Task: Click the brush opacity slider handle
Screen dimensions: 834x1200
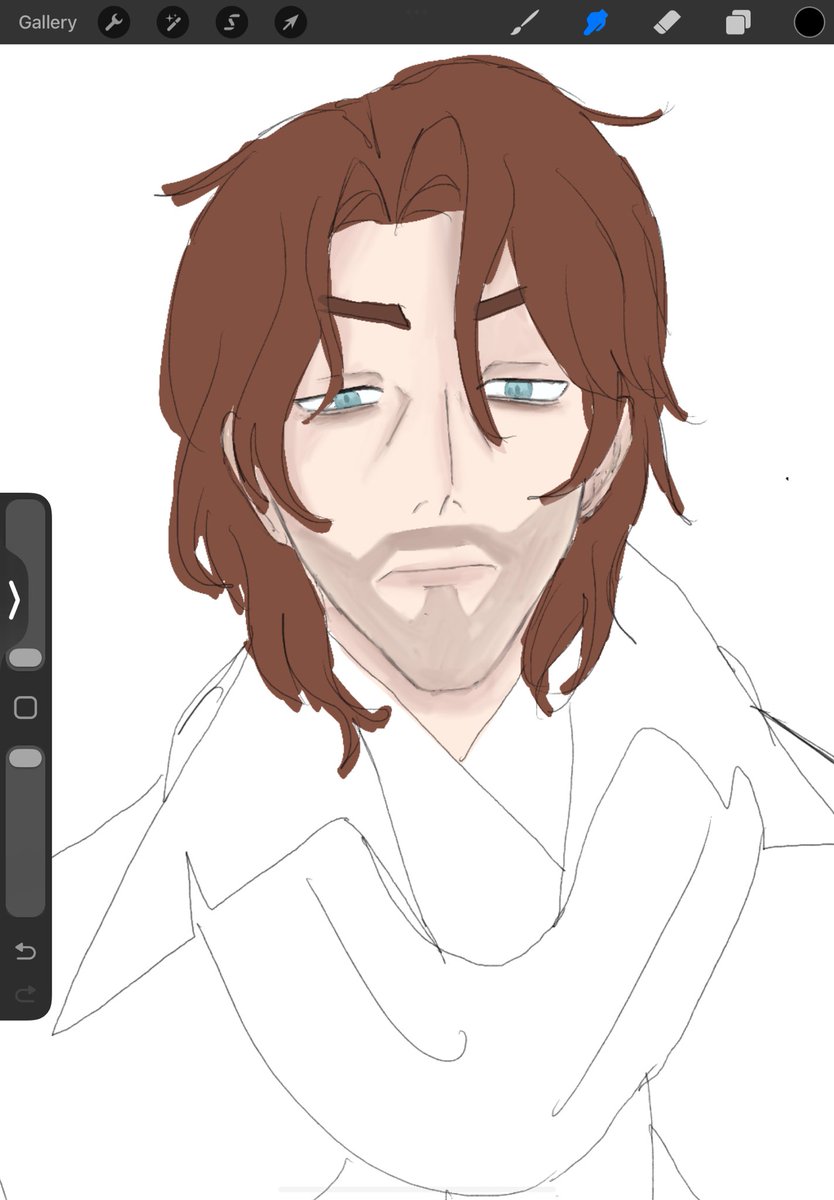Action: pyautogui.click(x=25, y=758)
